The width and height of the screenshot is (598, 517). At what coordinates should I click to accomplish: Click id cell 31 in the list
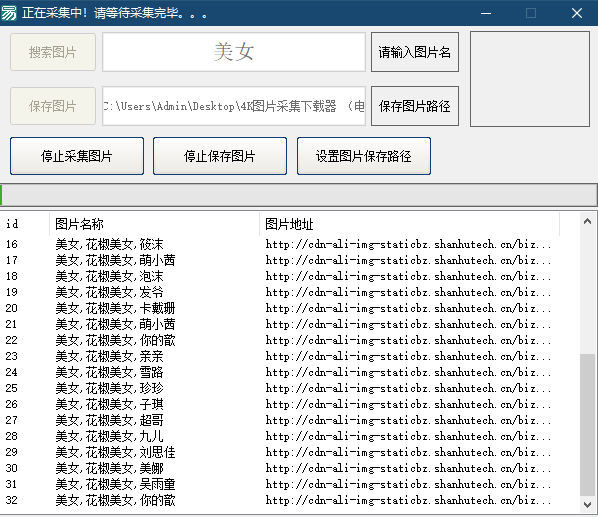pos(11,484)
